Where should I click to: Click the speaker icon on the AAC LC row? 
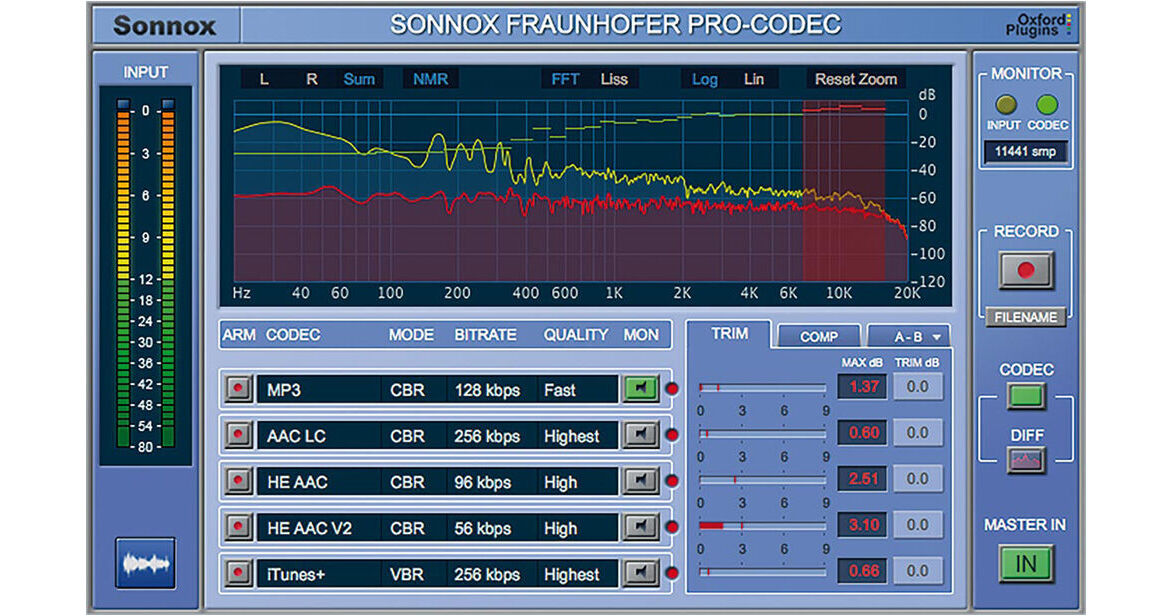coord(641,435)
